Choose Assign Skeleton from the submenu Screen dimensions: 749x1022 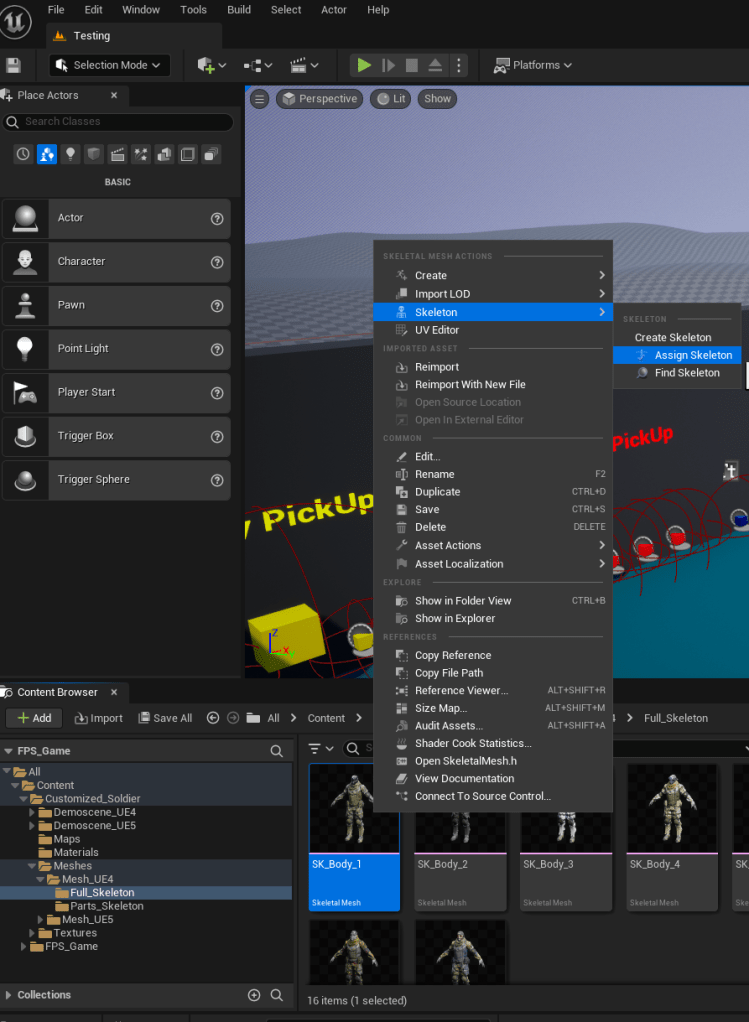click(692, 355)
